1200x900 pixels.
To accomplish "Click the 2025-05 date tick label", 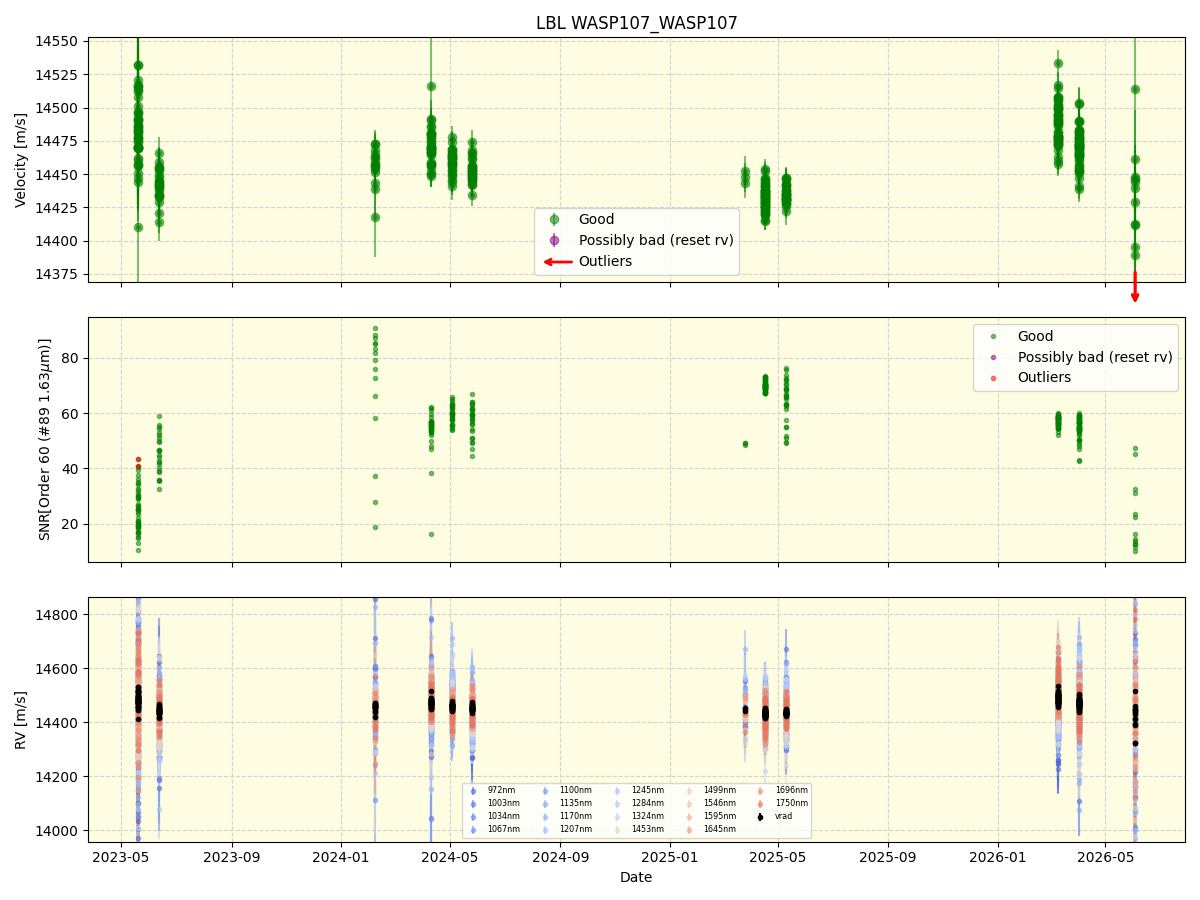I will pyautogui.click(x=778, y=857).
